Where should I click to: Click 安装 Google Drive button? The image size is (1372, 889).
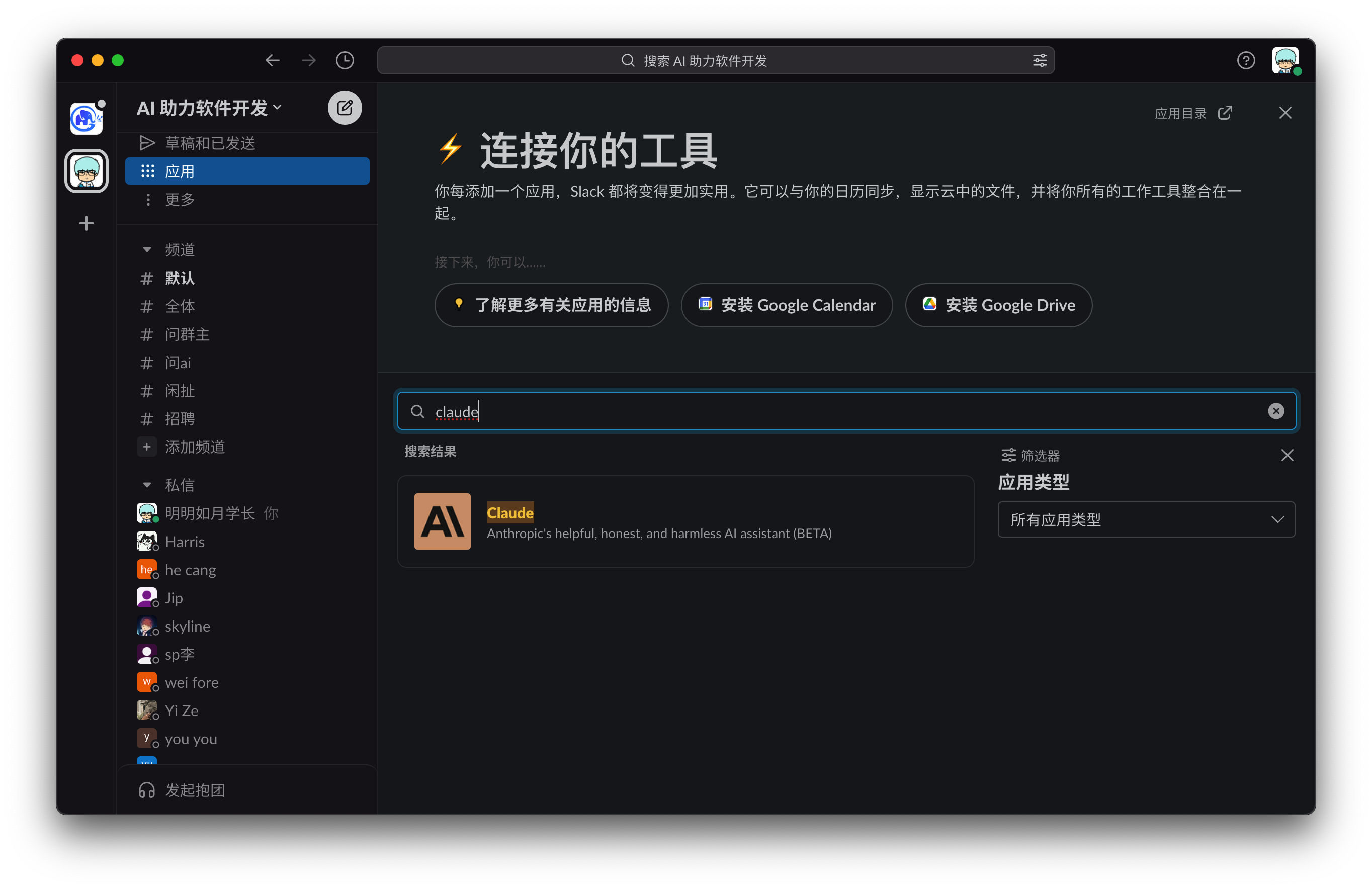point(998,305)
